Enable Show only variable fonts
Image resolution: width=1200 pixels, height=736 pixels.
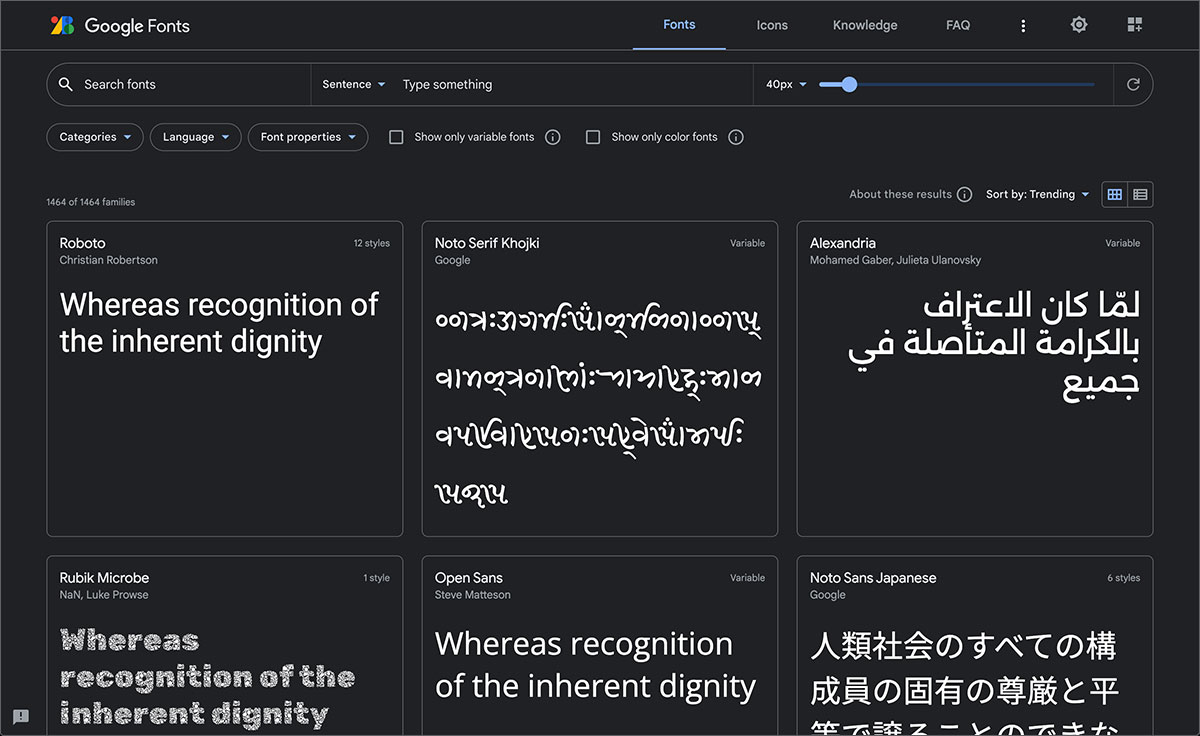point(396,137)
